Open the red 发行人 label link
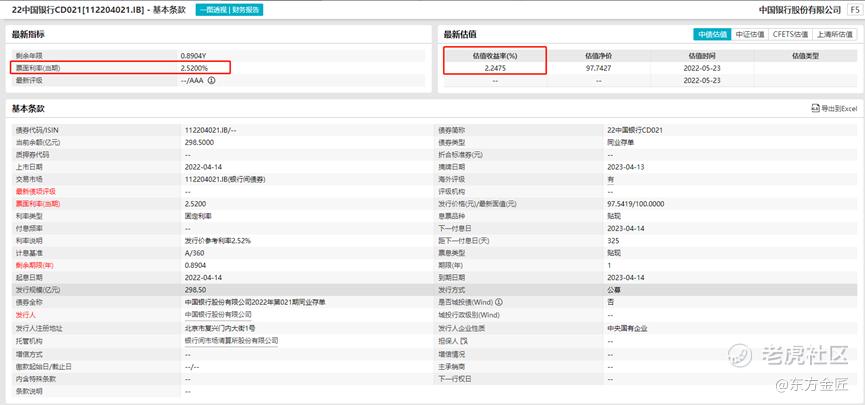 [x=25, y=315]
